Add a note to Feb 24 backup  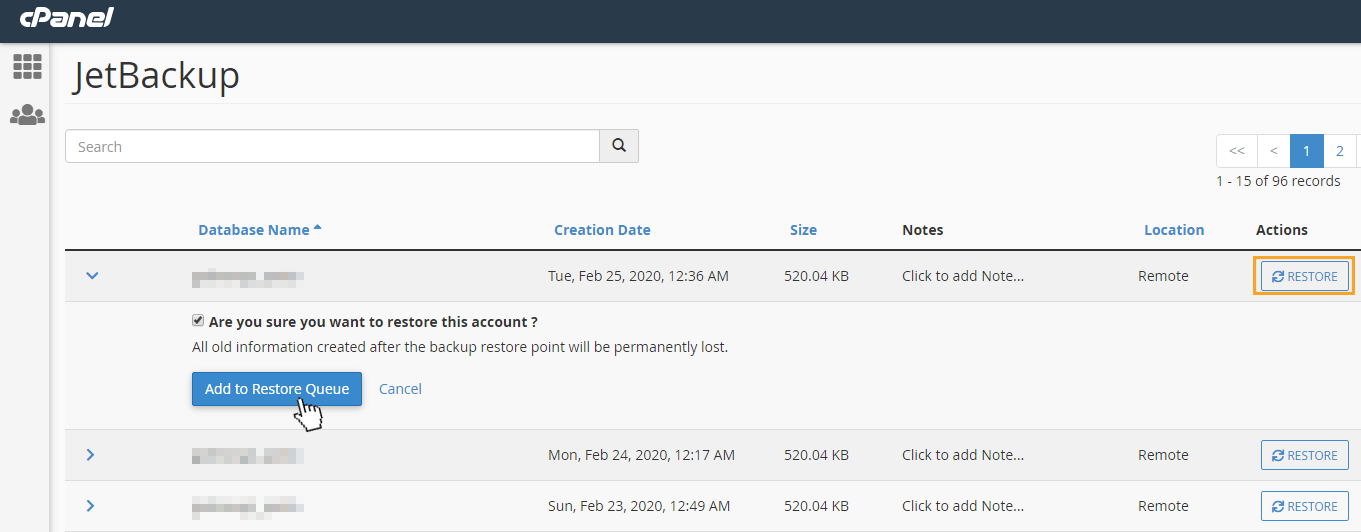pos(962,455)
